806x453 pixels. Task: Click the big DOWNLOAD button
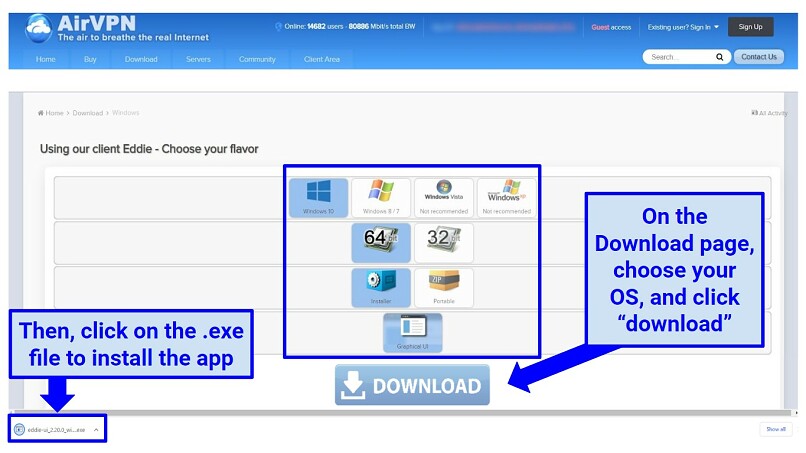412,386
